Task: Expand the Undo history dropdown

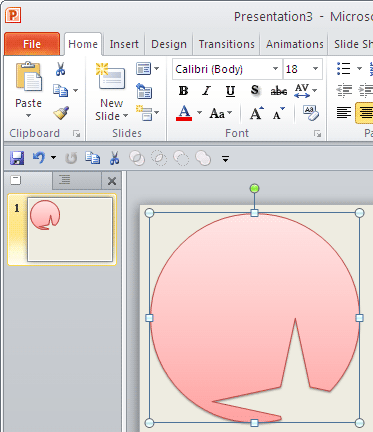Action: pyautogui.click(x=53, y=158)
